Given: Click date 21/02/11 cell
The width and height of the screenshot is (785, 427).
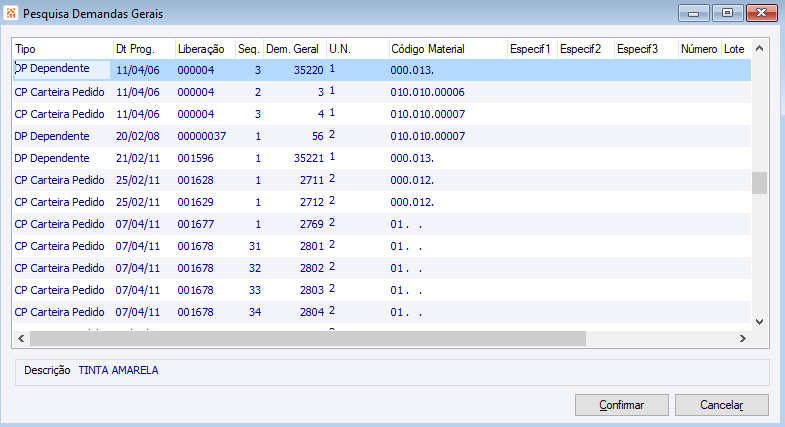Looking at the screenshot, I should [x=138, y=158].
